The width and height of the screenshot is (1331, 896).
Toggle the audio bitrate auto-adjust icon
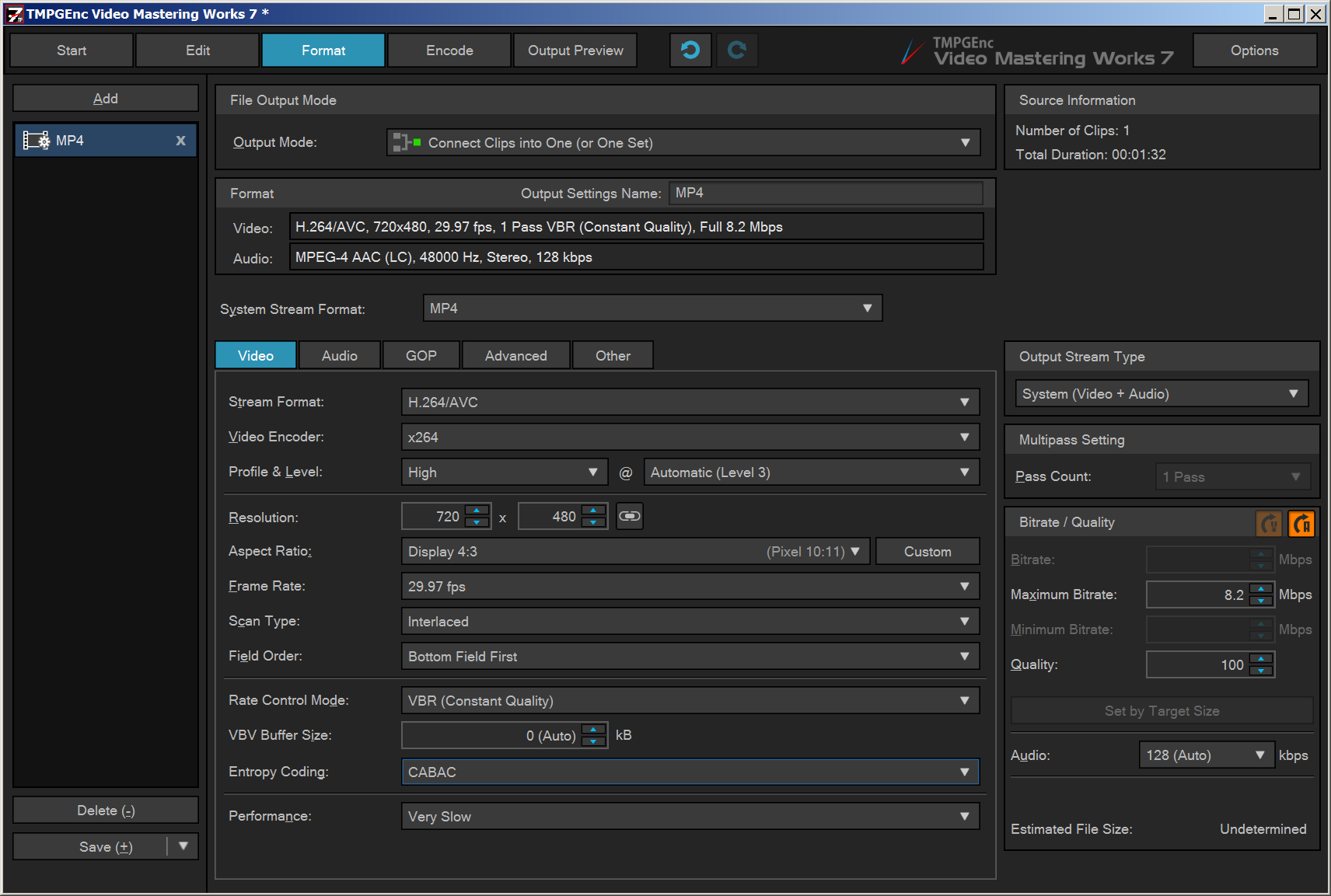click(x=1301, y=524)
